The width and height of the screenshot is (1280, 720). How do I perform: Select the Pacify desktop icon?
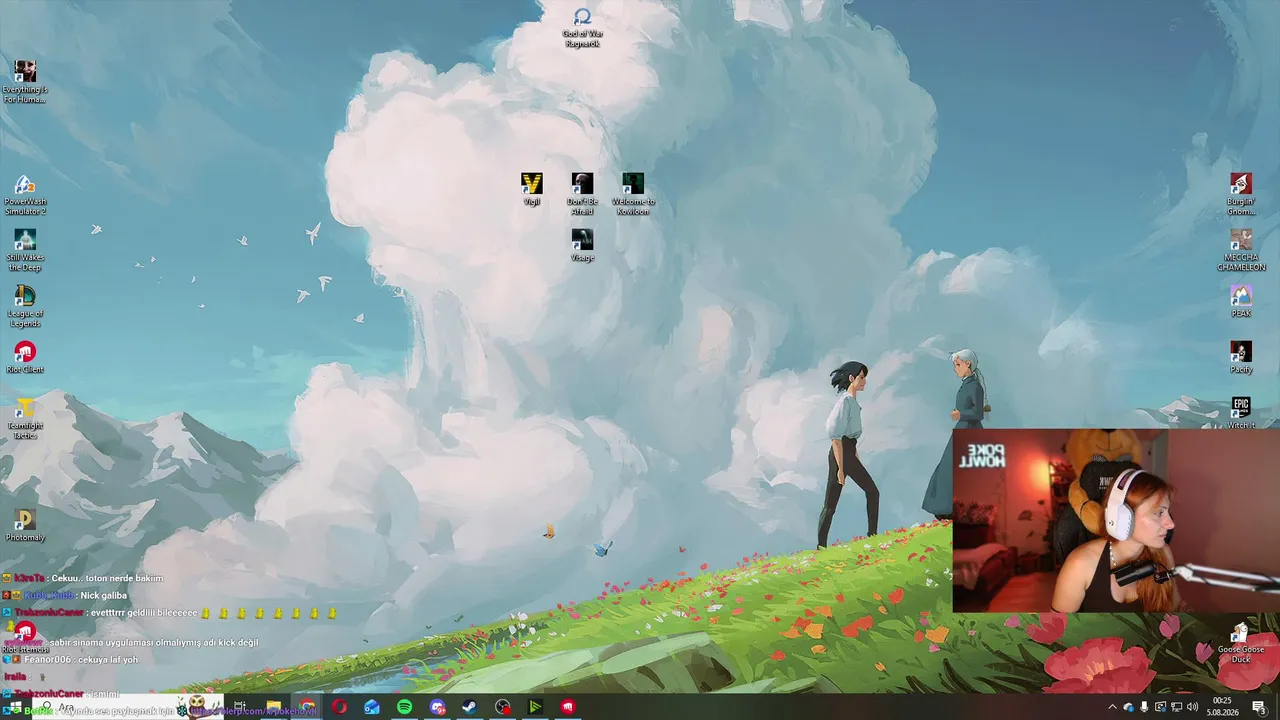[x=1241, y=358]
